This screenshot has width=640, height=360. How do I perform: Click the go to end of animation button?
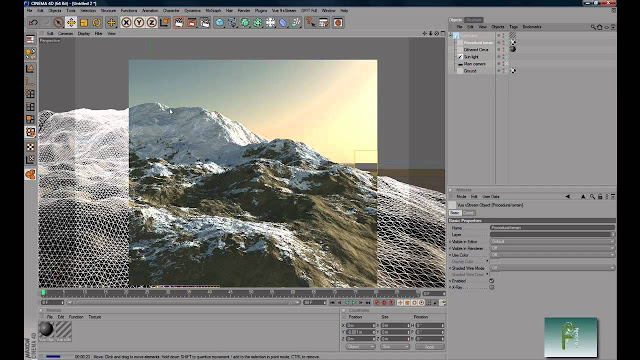(368, 303)
